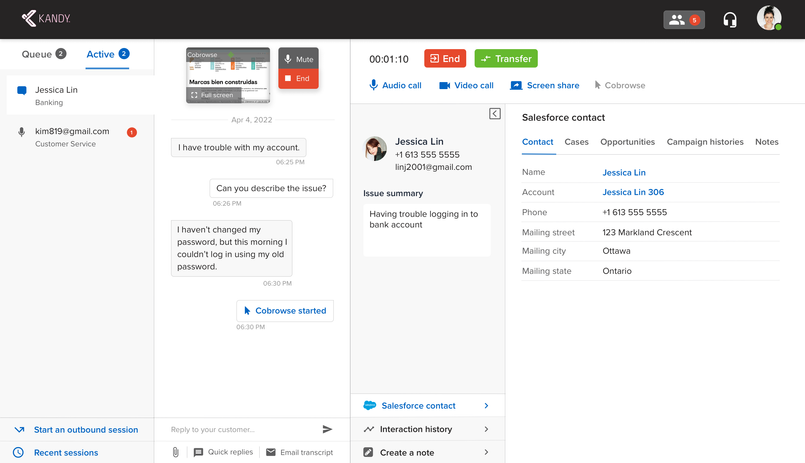Open the Opportunities tab
This screenshot has height=463, width=805.
point(627,142)
